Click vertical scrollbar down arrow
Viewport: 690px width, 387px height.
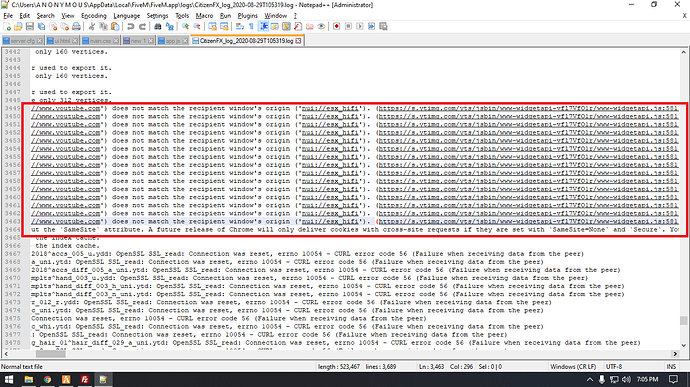point(683,345)
